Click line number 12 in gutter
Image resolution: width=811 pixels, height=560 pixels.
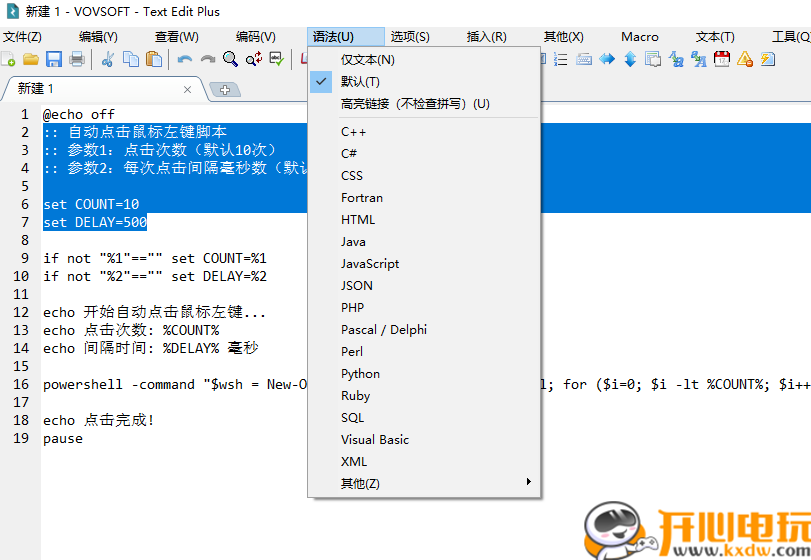click(x=21, y=312)
